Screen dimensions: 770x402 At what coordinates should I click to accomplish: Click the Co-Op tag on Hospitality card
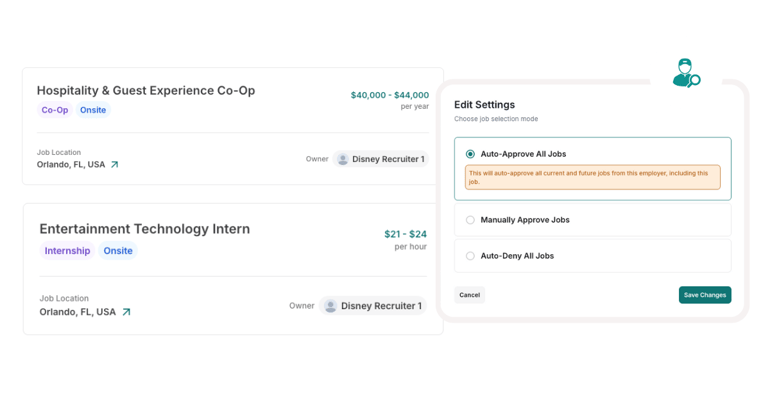(55, 110)
